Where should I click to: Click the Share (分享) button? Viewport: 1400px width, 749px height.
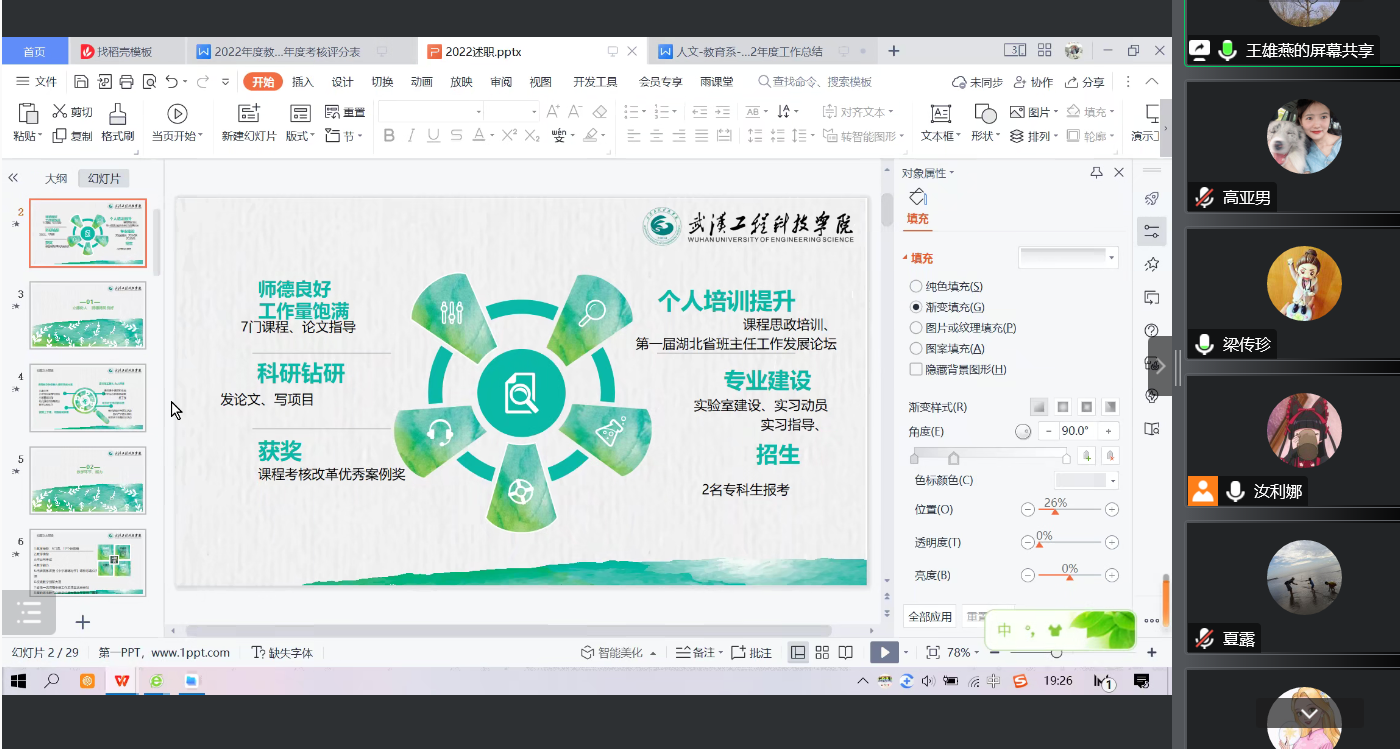click(1085, 82)
